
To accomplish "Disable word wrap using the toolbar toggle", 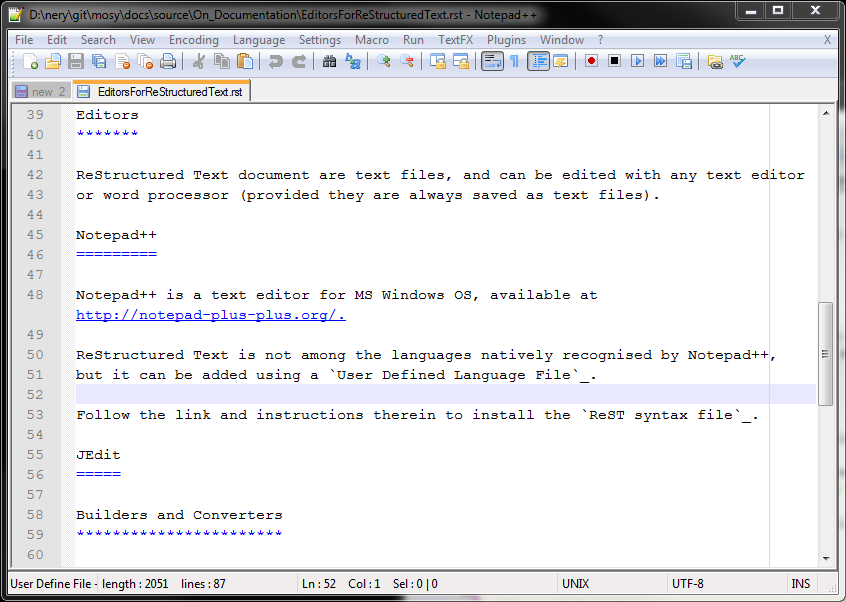I will click(x=492, y=61).
